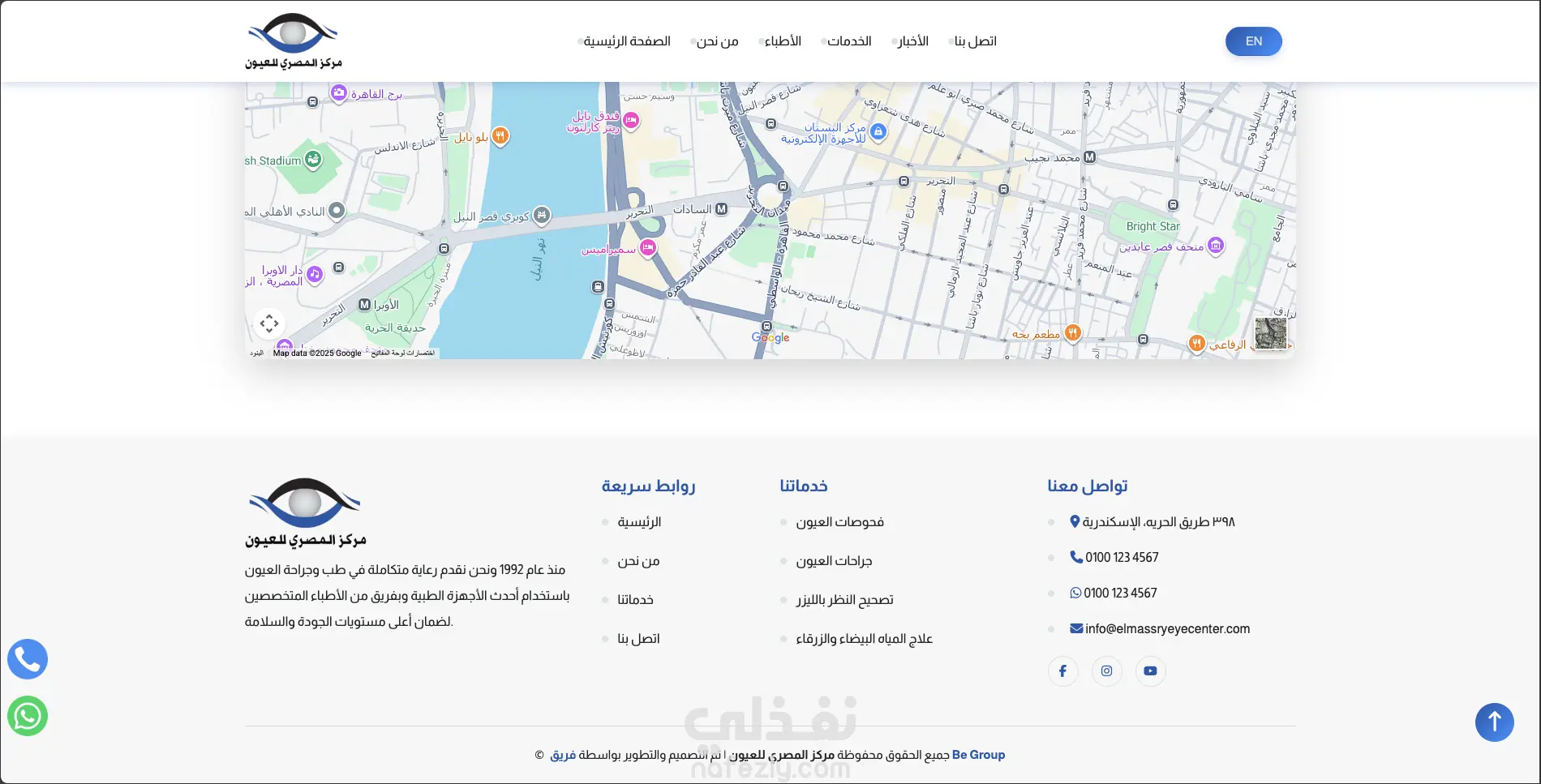The image size is (1541, 784).
Task: Open the YouTube social icon
Action: click(1150, 671)
